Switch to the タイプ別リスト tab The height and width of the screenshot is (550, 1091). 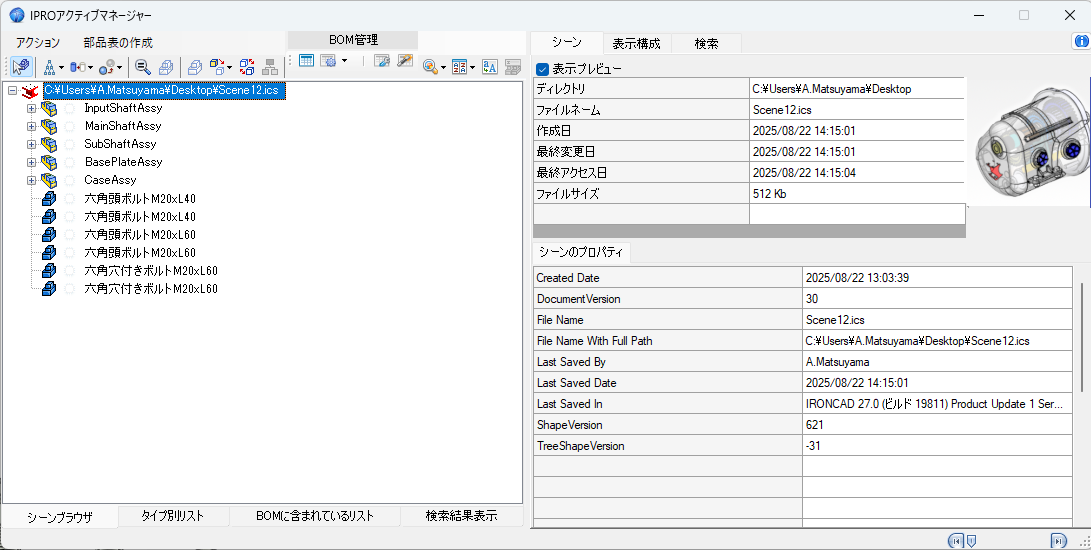(173, 516)
